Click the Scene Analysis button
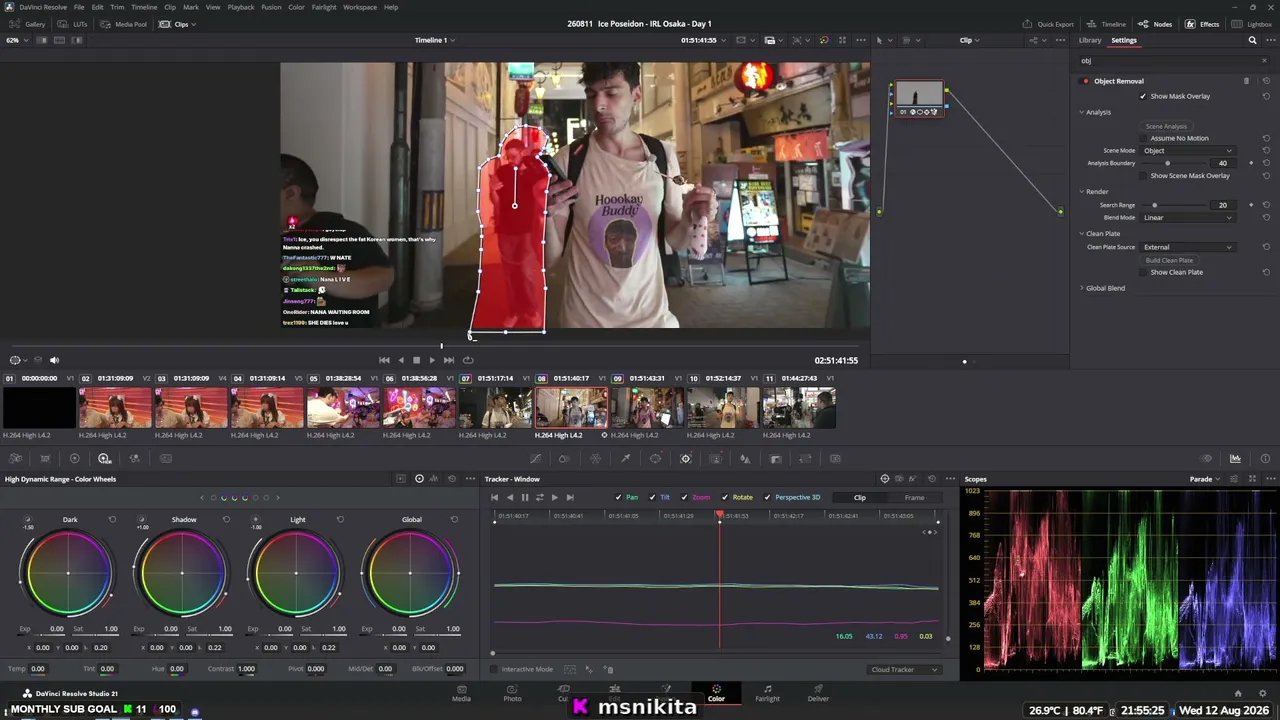 pos(1166,127)
